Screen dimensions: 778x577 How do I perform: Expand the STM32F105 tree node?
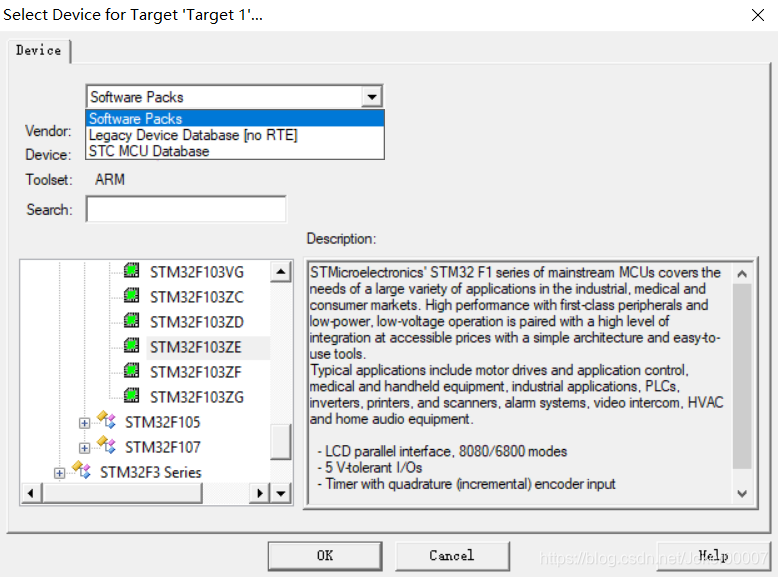coord(84,423)
